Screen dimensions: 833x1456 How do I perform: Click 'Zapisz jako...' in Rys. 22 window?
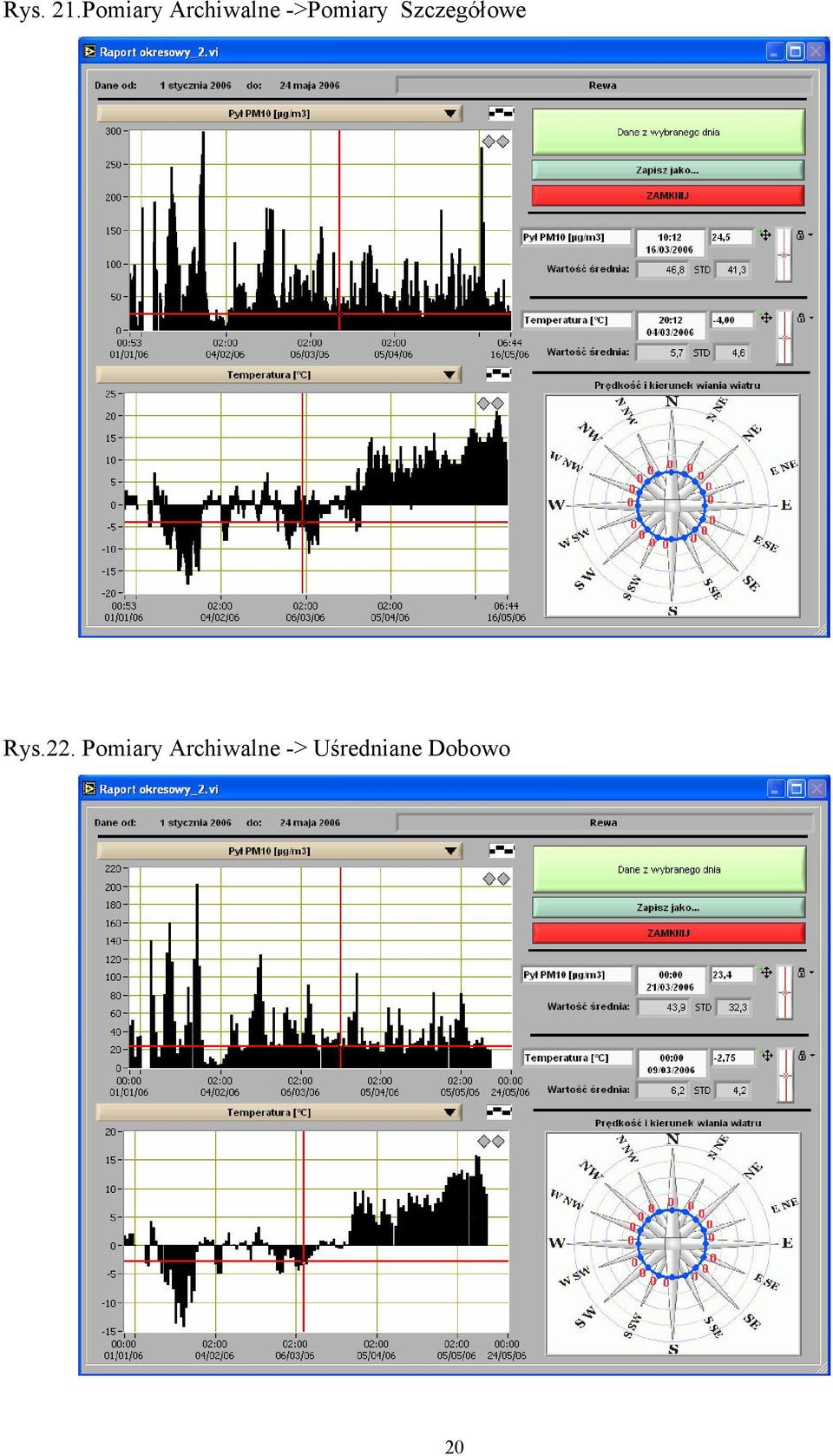(x=669, y=907)
